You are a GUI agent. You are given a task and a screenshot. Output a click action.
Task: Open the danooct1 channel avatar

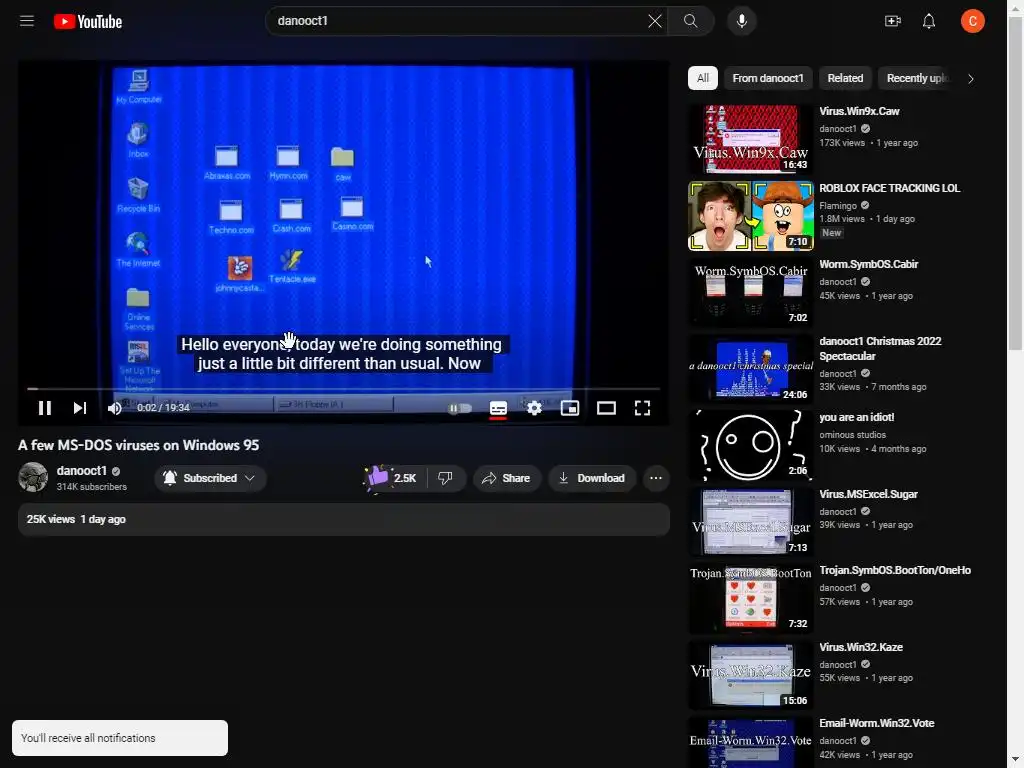point(33,477)
